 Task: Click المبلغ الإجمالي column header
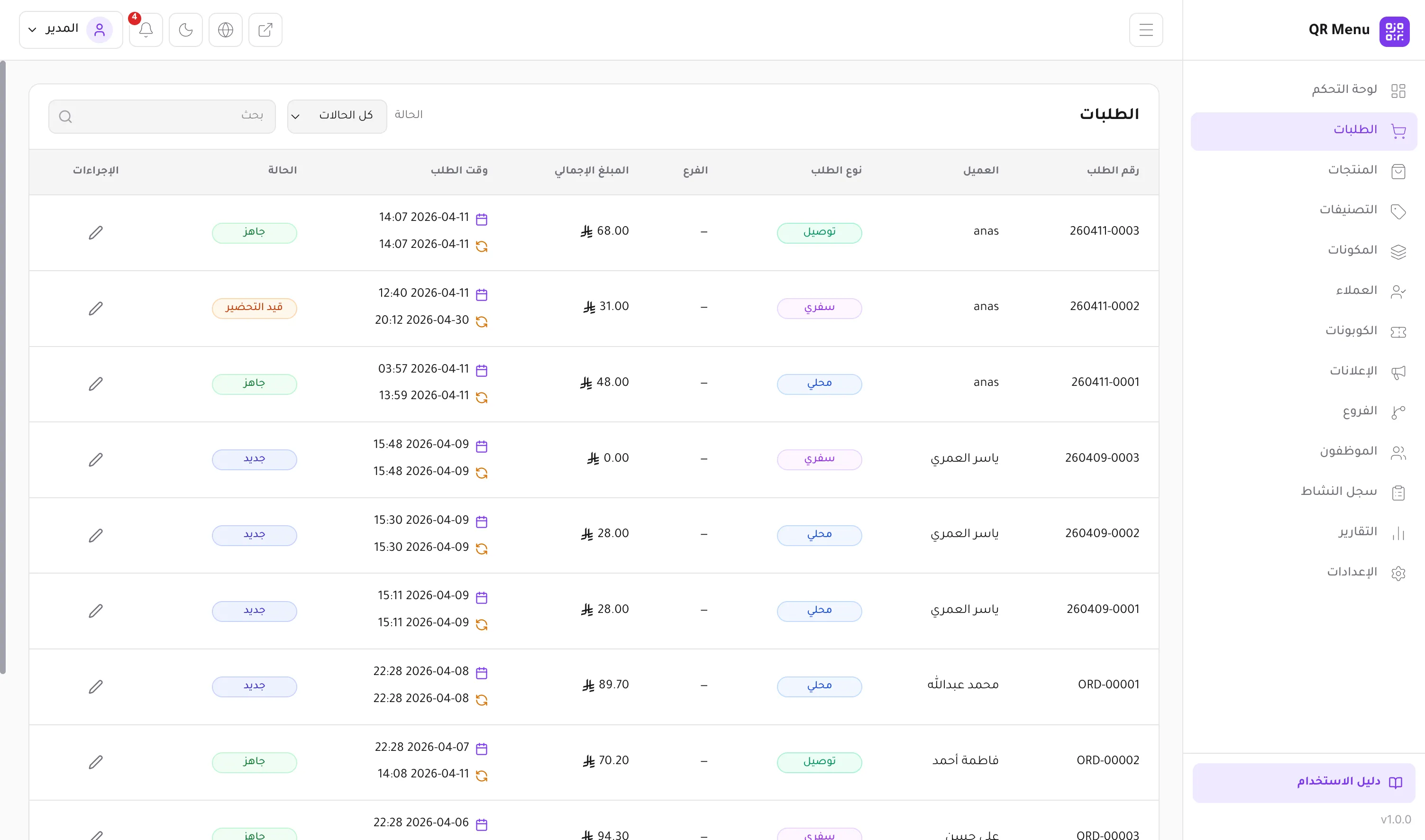592,170
